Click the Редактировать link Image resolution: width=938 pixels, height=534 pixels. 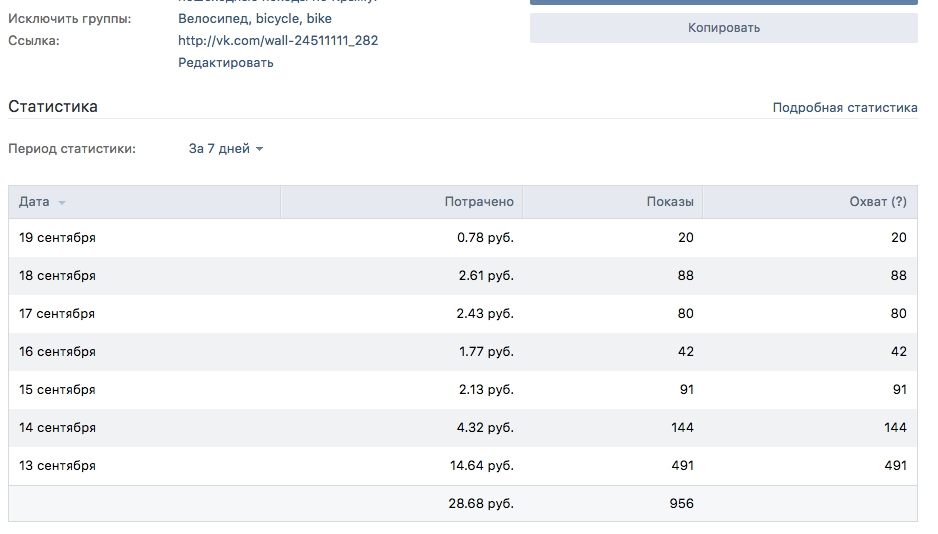coord(225,63)
